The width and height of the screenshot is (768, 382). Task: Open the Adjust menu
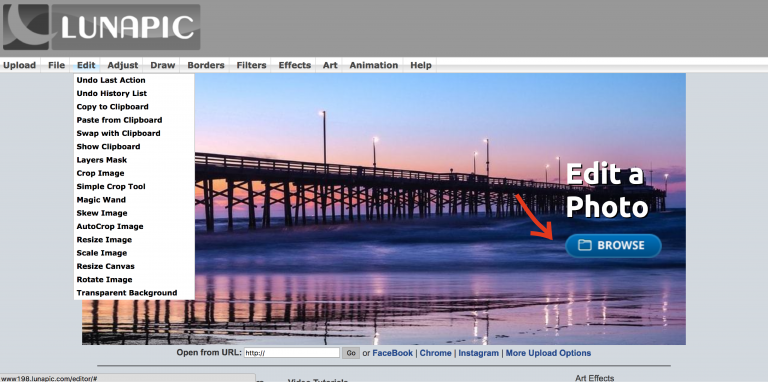pyautogui.click(x=123, y=65)
